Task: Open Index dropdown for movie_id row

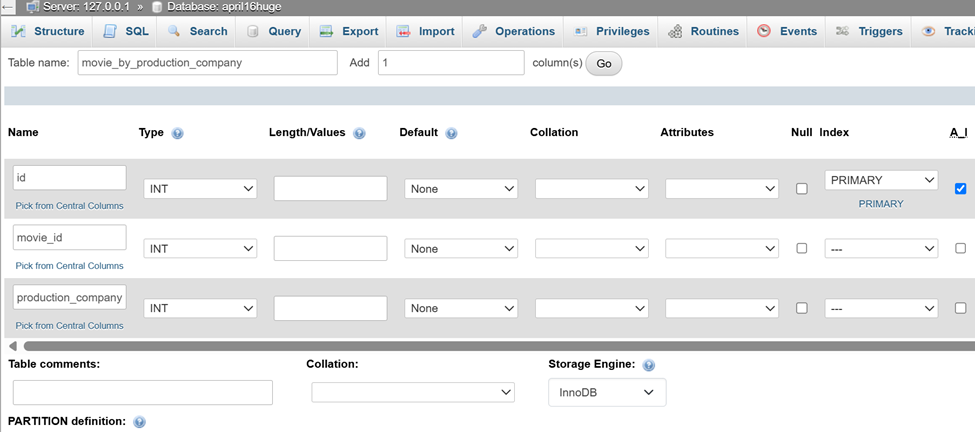Action: coord(881,249)
